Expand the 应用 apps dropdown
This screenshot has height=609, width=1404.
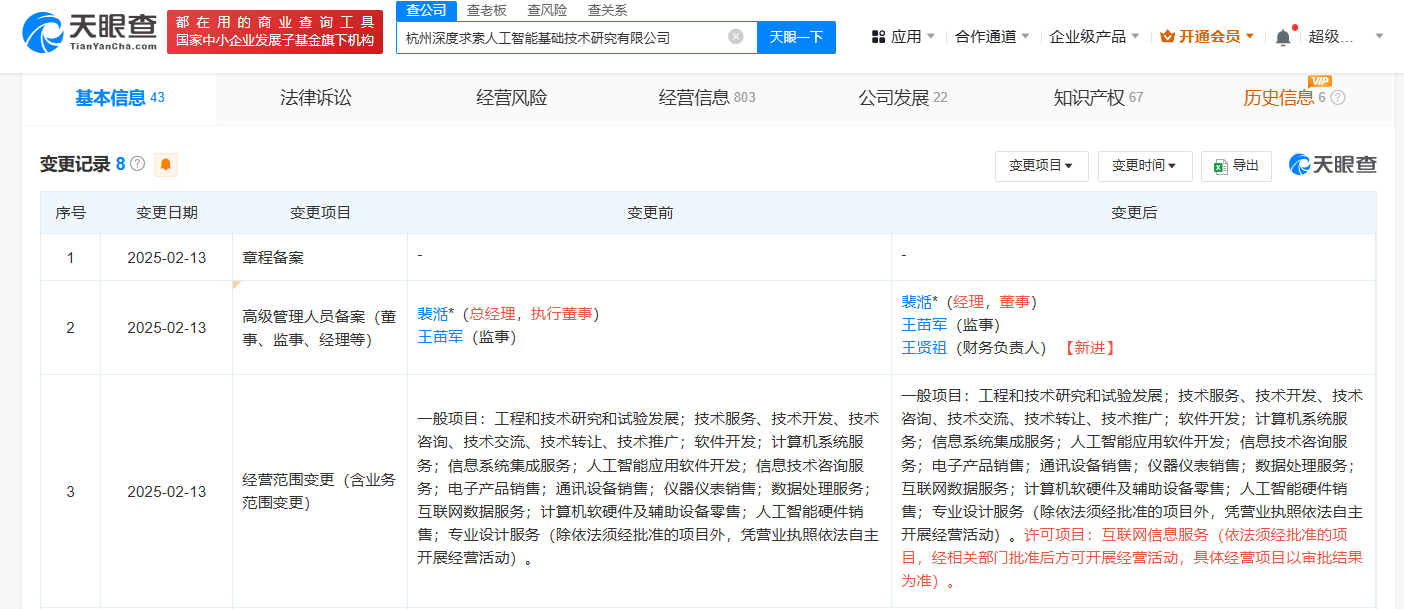coord(903,37)
